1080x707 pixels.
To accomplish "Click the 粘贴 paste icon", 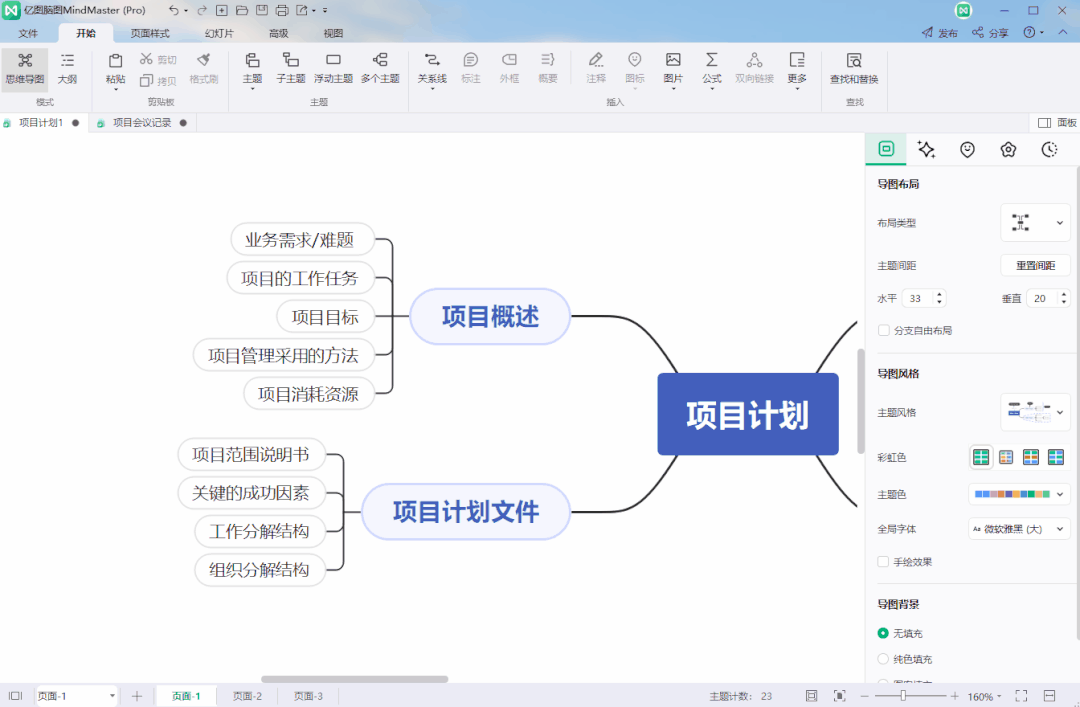I will [x=116, y=61].
